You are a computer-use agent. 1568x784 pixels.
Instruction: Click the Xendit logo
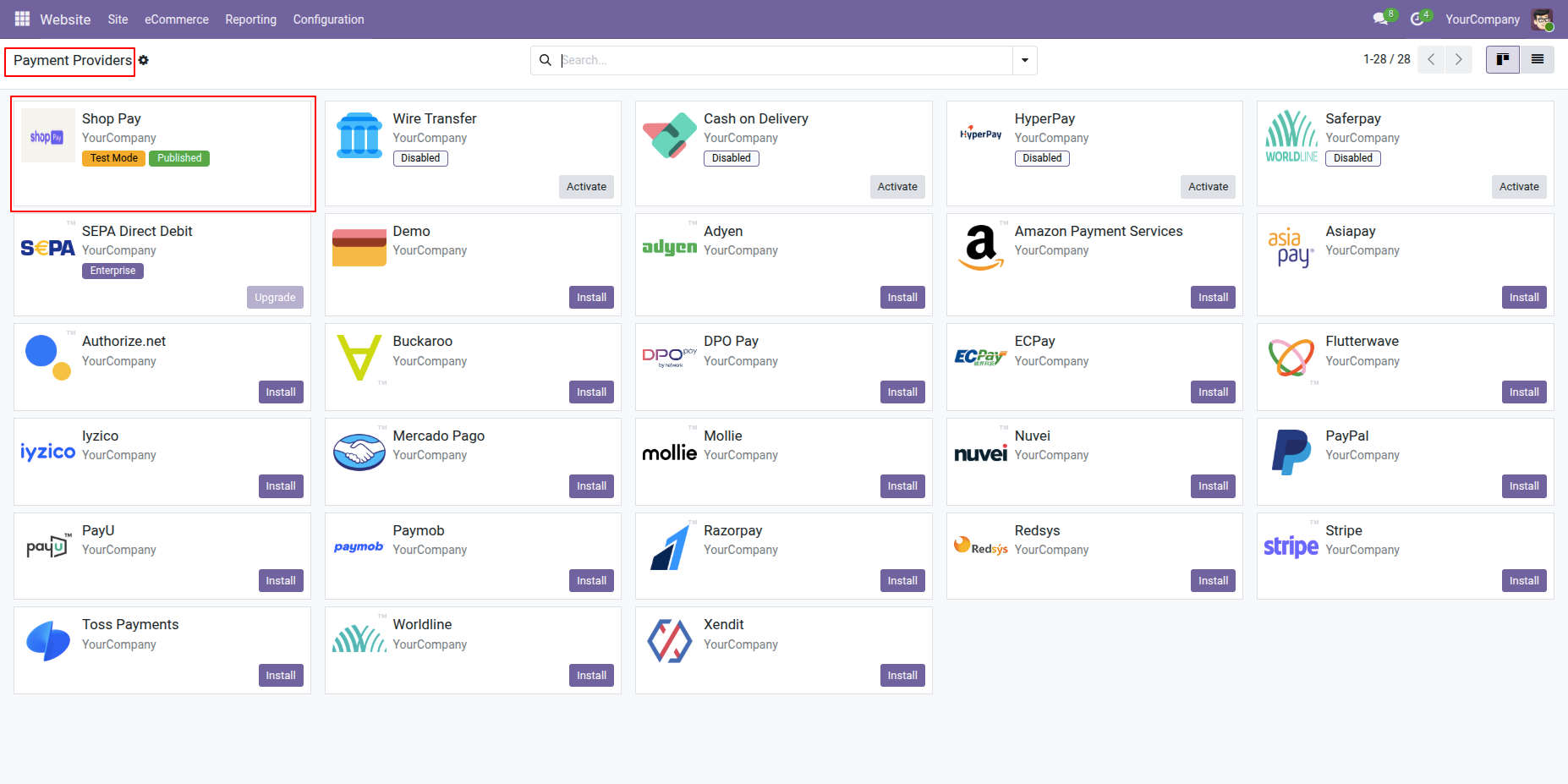click(670, 641)
